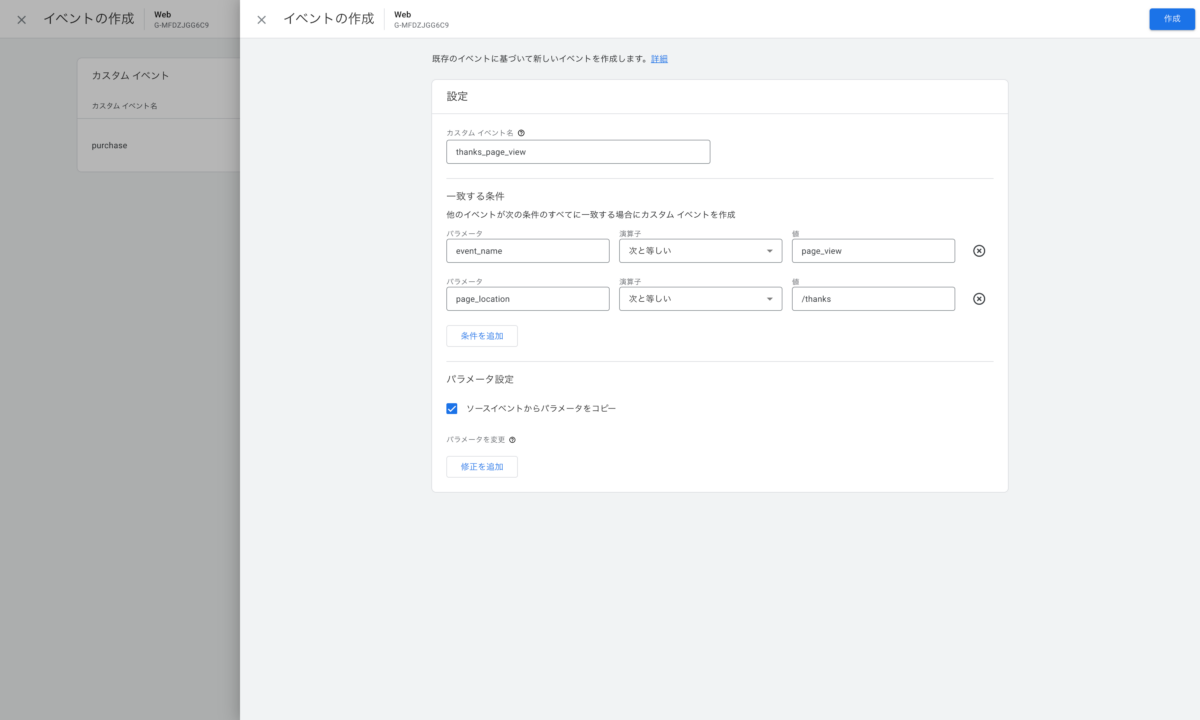The image size is (1200, 720).
Task: Uncheck ソースイベントからパラメータをコピー
Action: pos(452,408)
